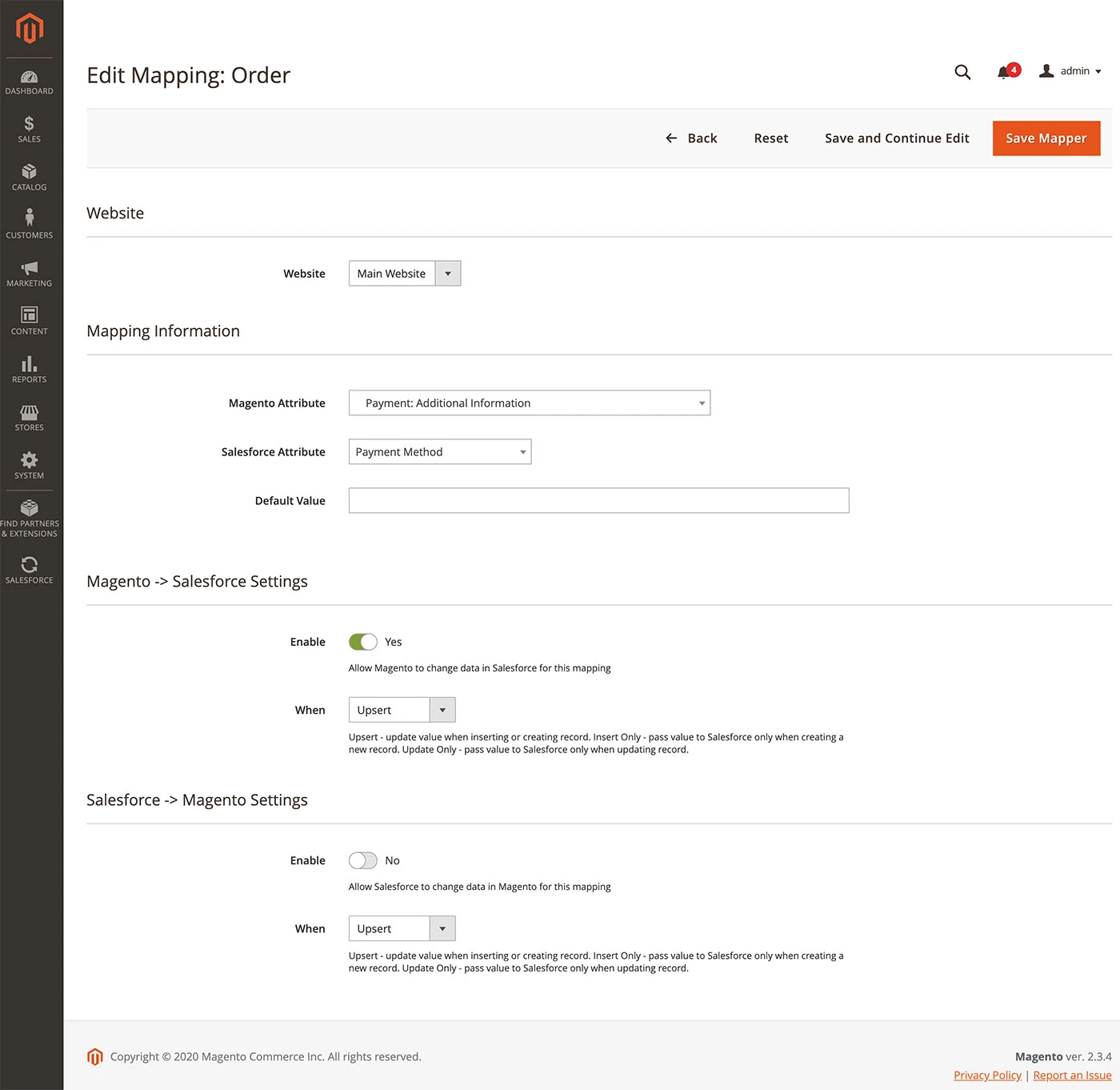1120x1090 pixels.
Task: Open the Customers section icon
Action: (30, 222)
